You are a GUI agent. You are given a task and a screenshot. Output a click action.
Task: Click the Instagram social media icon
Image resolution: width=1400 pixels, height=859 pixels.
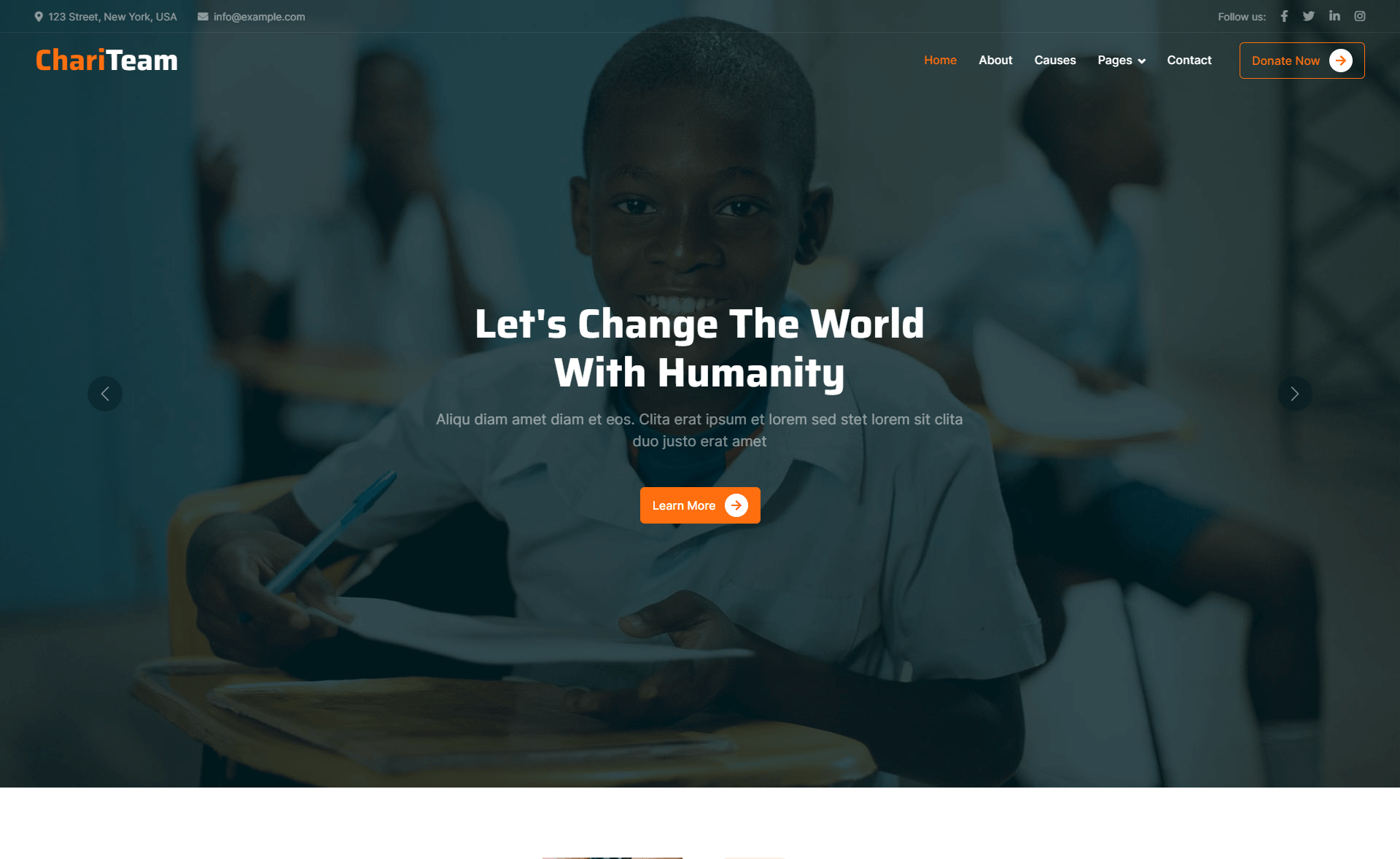(1360, 15)
